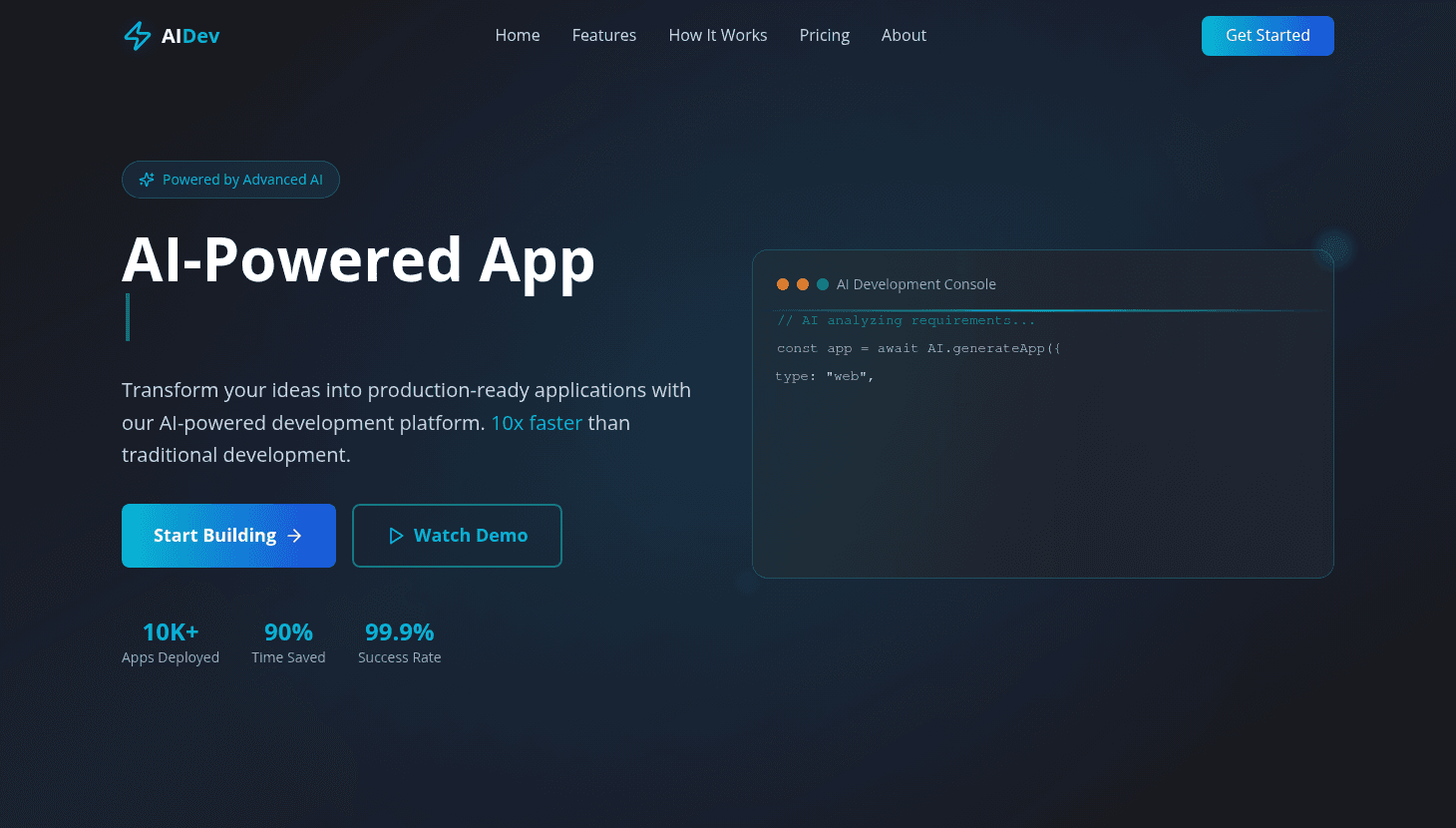
Task: Click the 10x faster highlighted link text
Action: click(x=537, y=423)
